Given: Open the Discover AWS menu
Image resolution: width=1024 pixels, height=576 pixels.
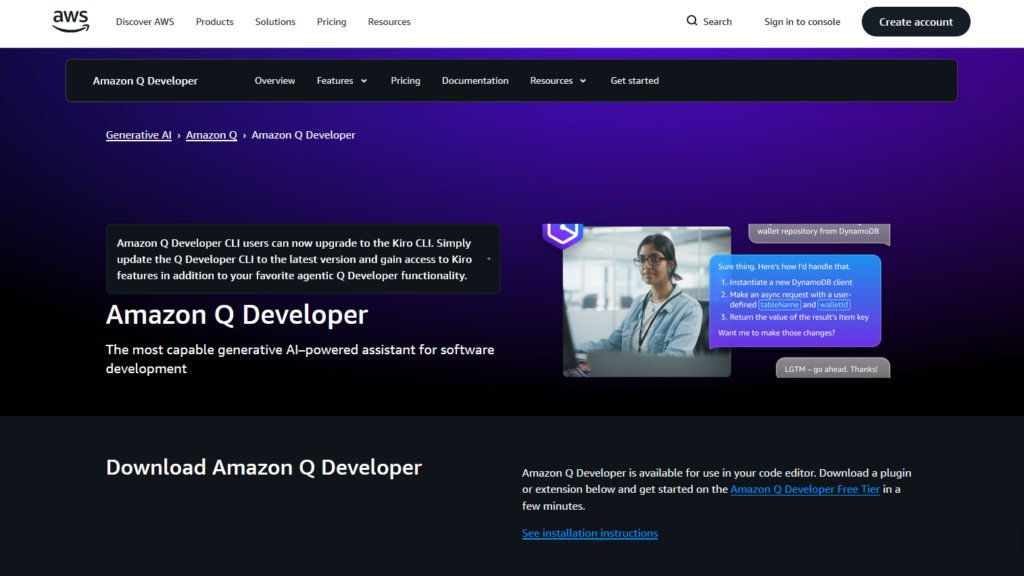Looking at the screenshot, I should 144,22.
